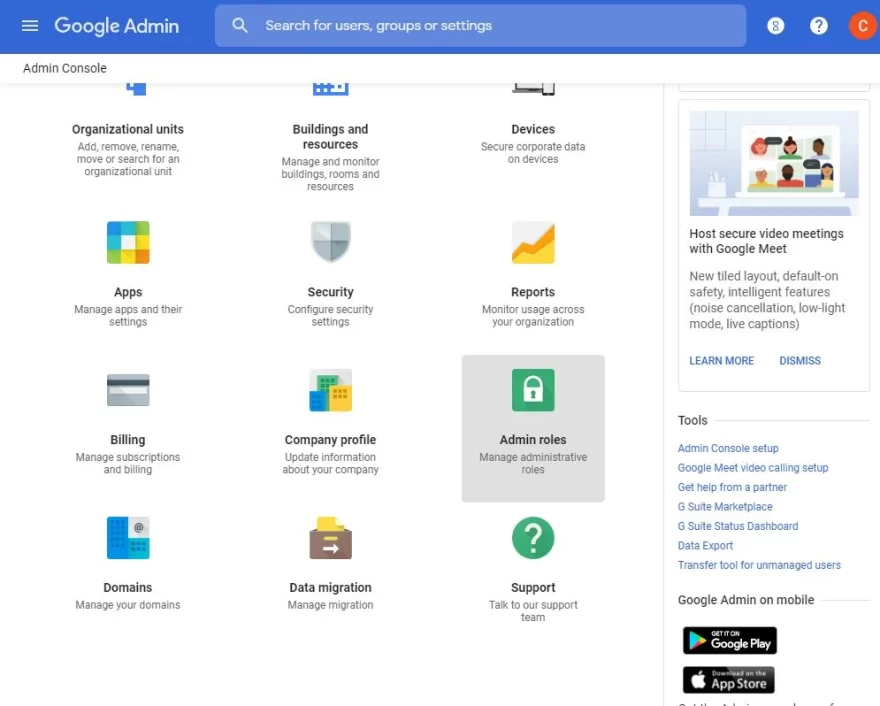
Task: Select the Reports title
Action: [533, 292]
